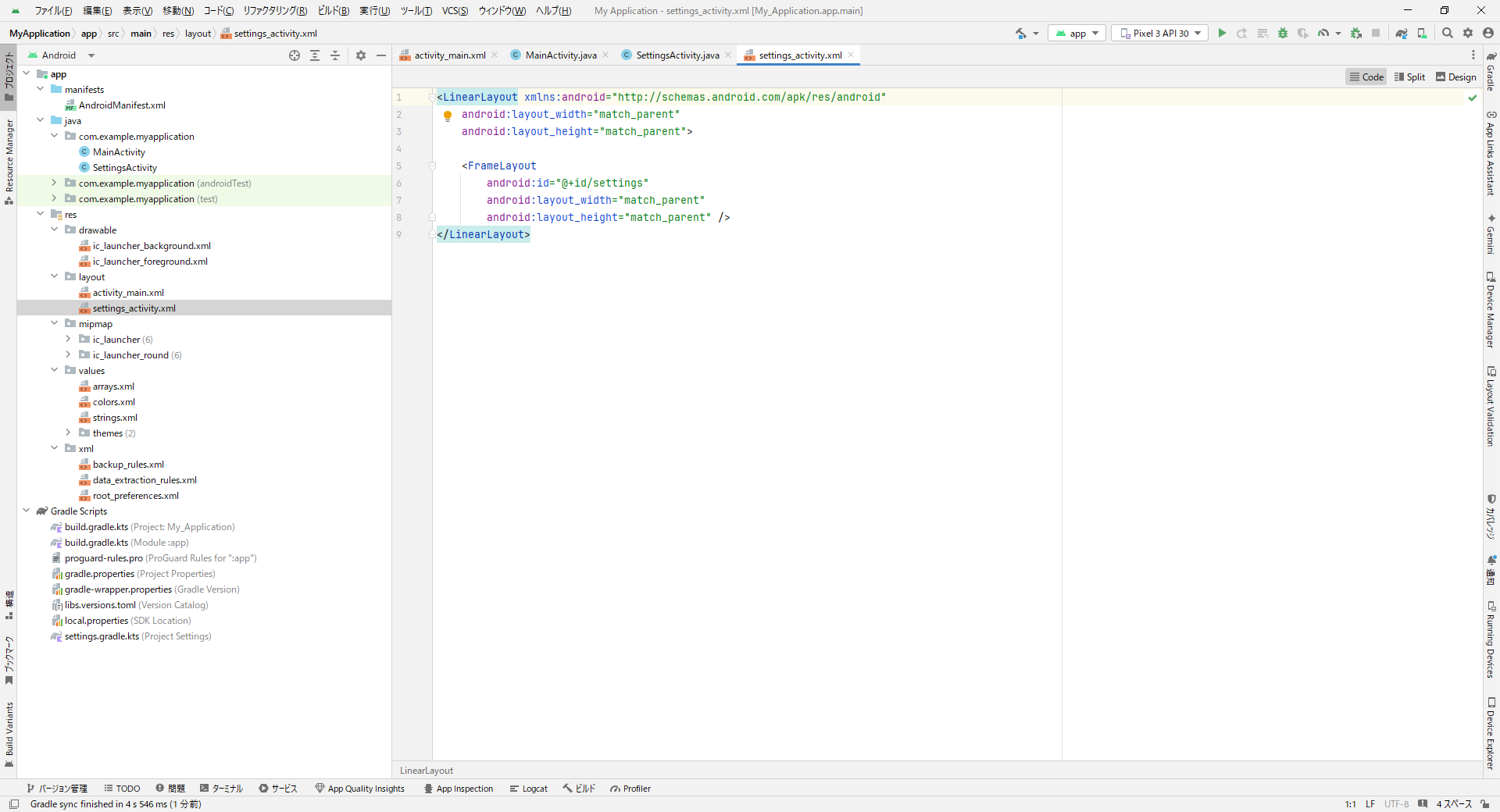Click the select opened file target icon
1500x812 pixels.
295,55
